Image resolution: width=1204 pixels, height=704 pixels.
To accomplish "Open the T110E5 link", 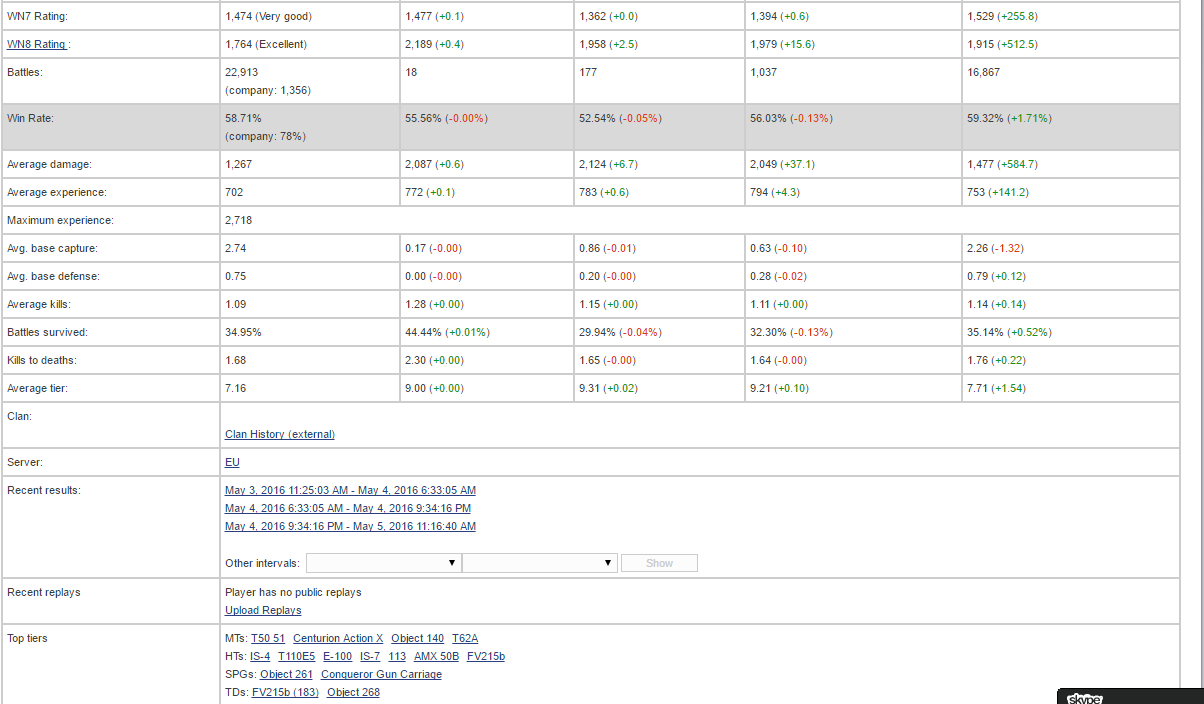I will click(297, 656).
